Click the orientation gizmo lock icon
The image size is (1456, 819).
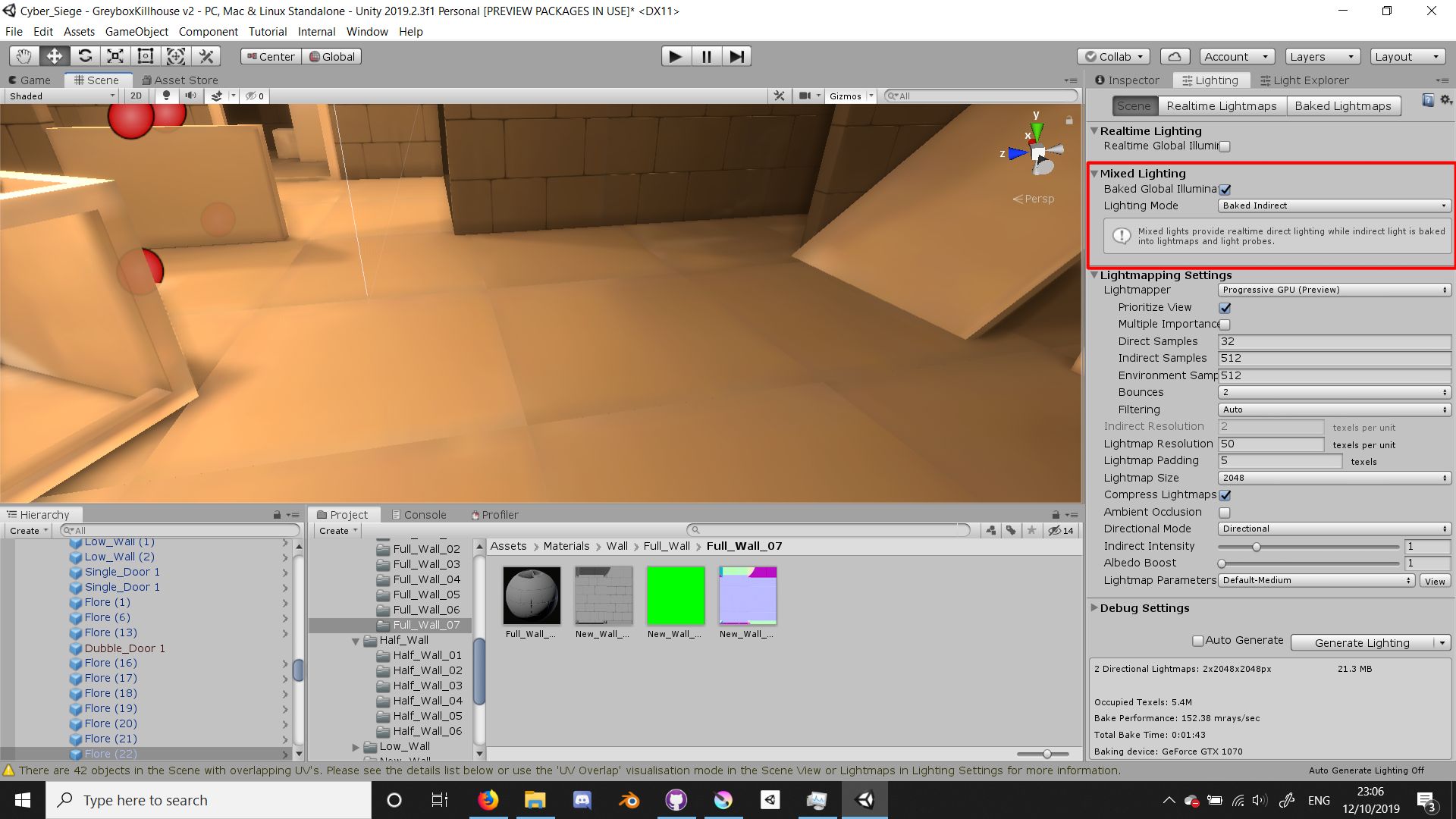point(1069,120)
